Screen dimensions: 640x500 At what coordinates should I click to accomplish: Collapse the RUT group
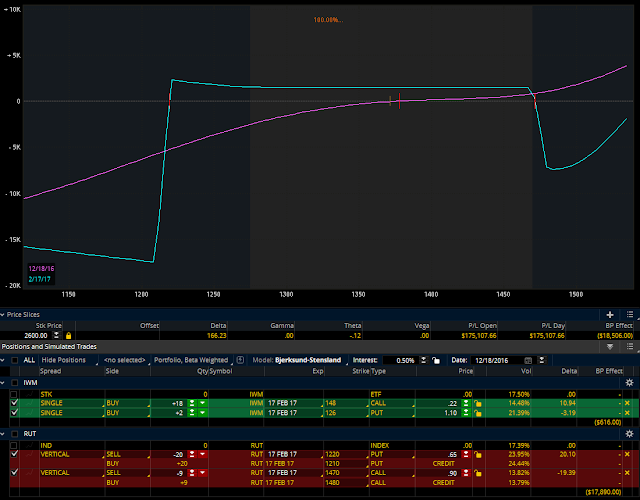point(2,434)
